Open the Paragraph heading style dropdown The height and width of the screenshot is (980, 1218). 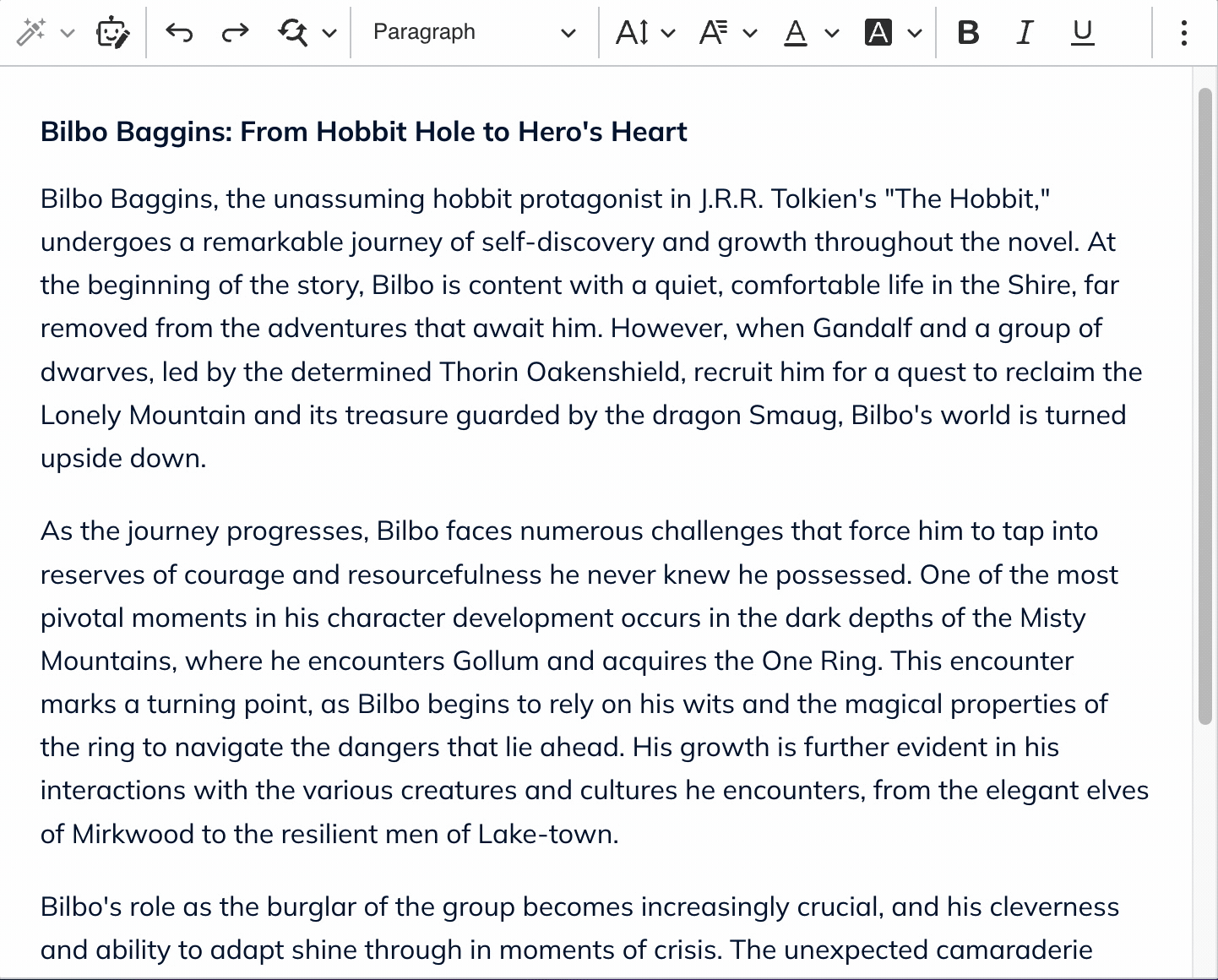pyautogui.click(x=474, y=33)
